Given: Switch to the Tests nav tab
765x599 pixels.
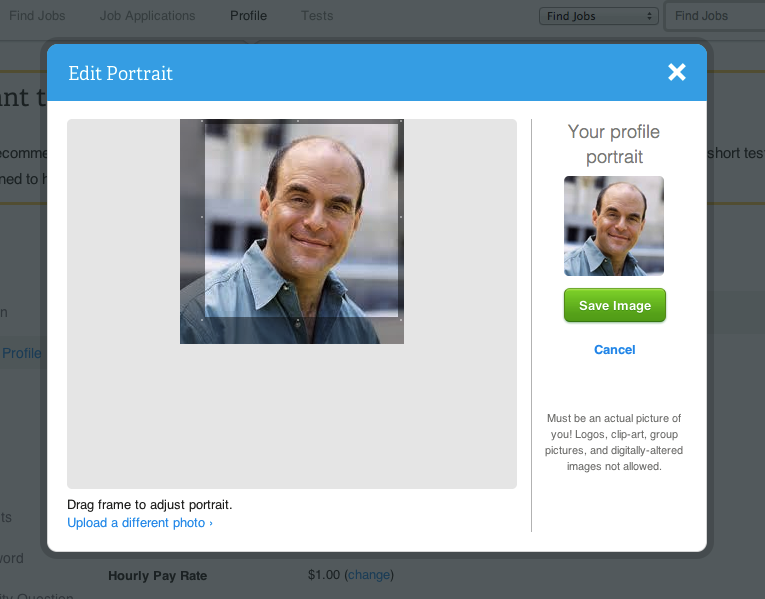Looking at the screenshot, I should click(317, 16).
